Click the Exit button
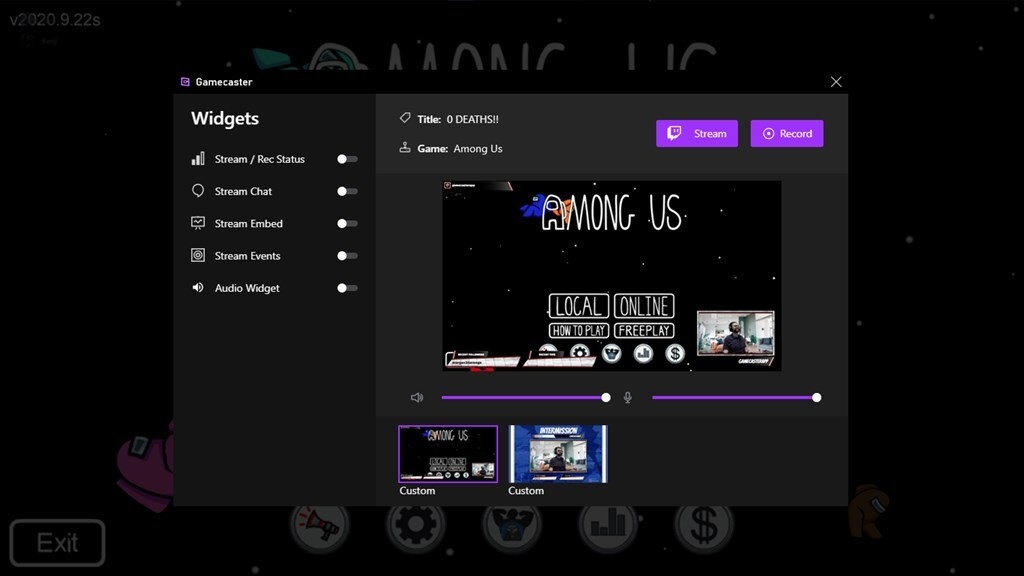Image resolution: width=1024 pixels, height=576 pixels. click(57, 543)
